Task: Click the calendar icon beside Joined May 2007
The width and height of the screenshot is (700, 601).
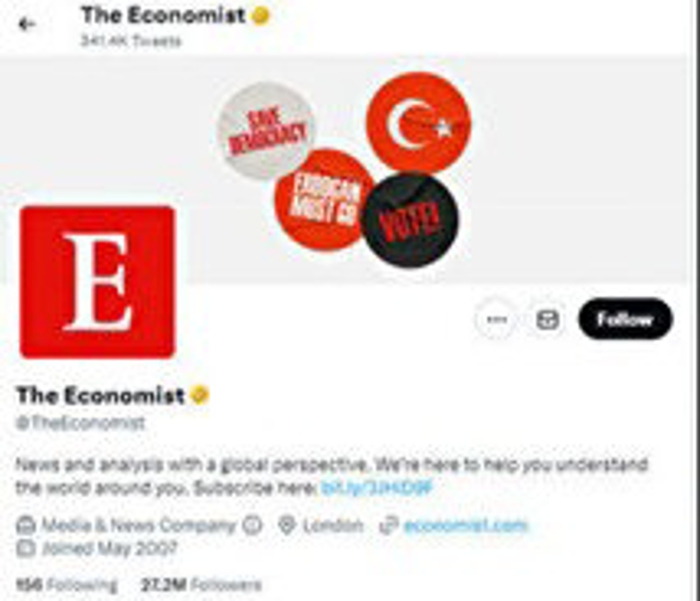Action: (25, 548)
